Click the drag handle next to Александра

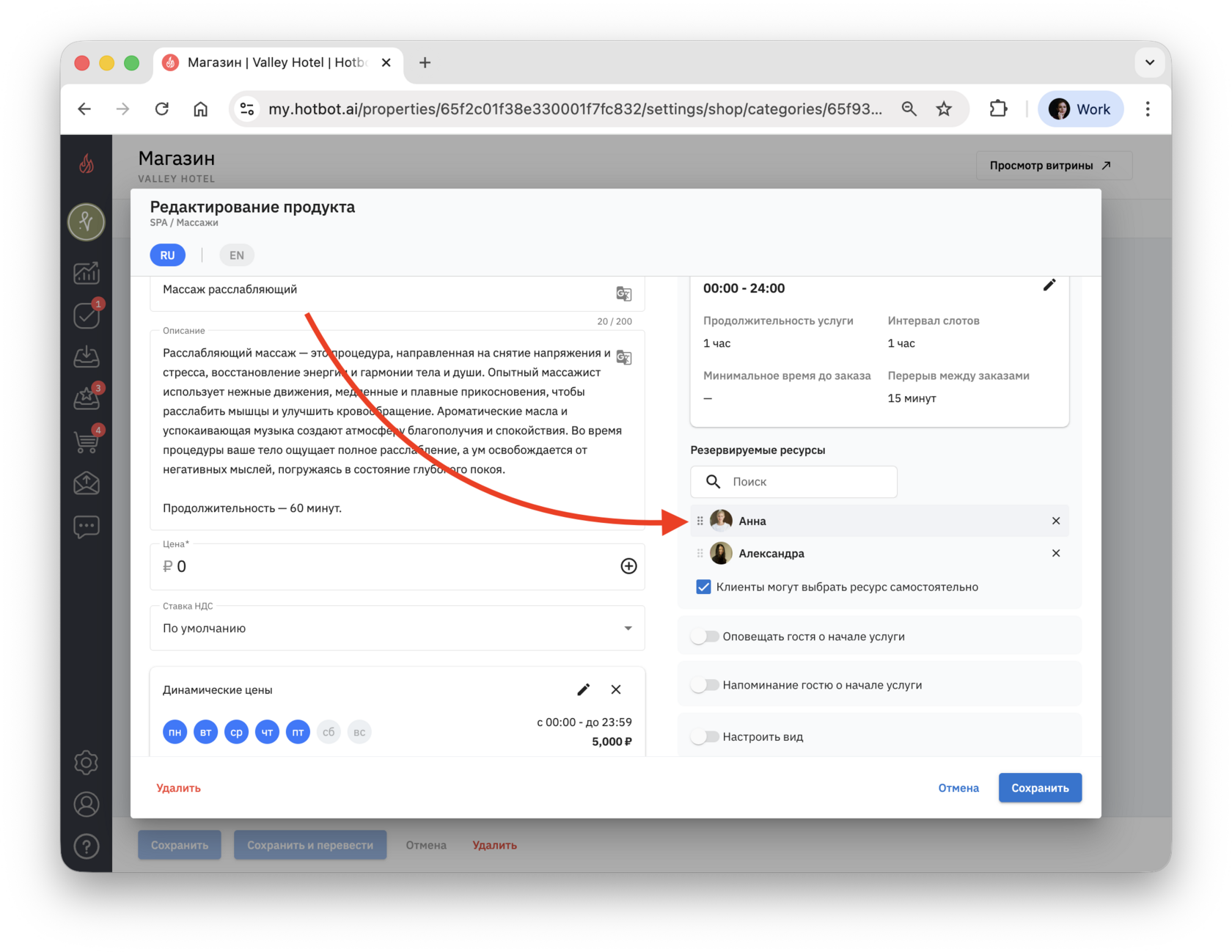pyautogui.click(x=700, y=553)
